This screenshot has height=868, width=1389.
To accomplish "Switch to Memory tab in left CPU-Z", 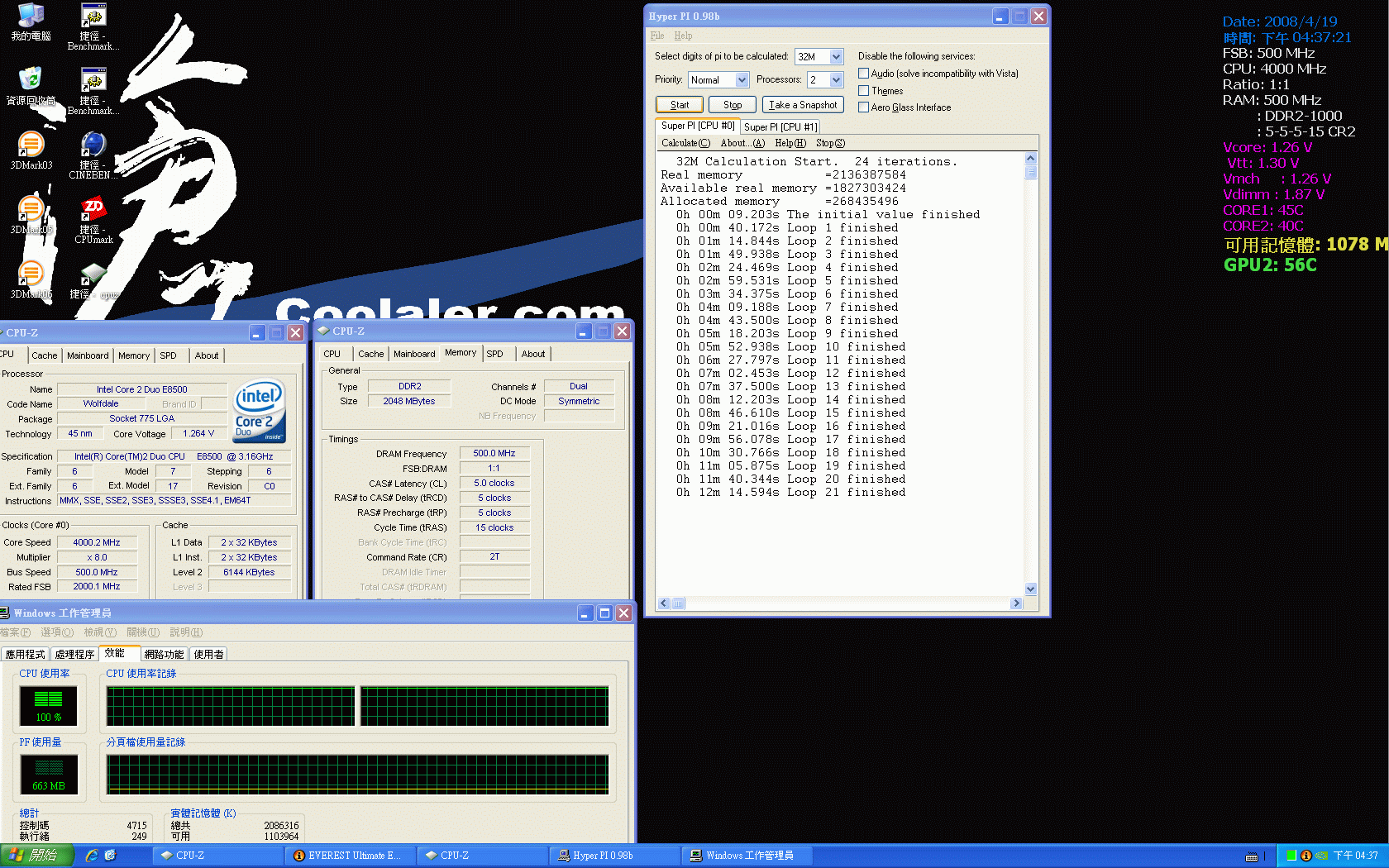I will (x=134, y=355).
